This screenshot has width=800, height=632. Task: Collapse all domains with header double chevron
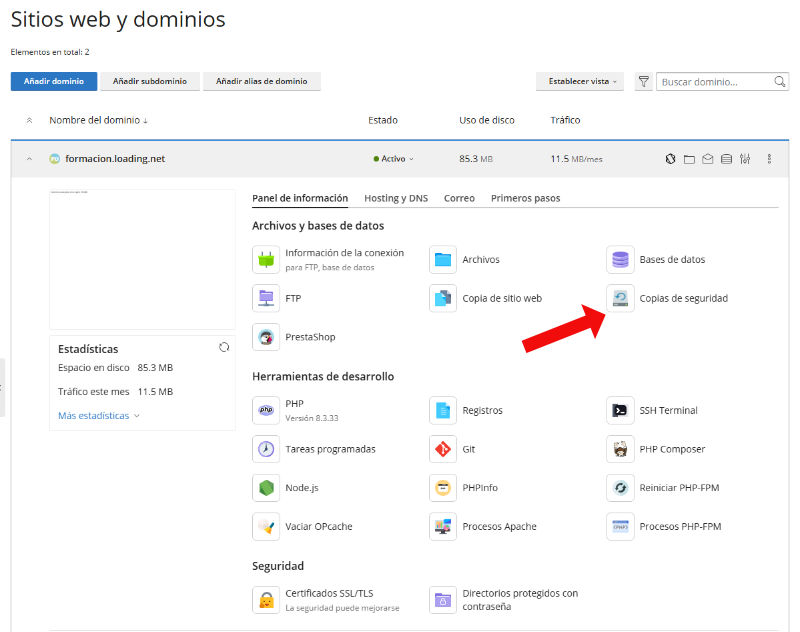(x=29, y=120)
